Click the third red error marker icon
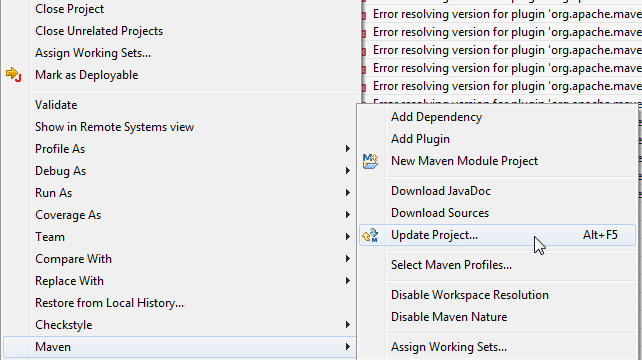The image size is (642, 360). 364,51
